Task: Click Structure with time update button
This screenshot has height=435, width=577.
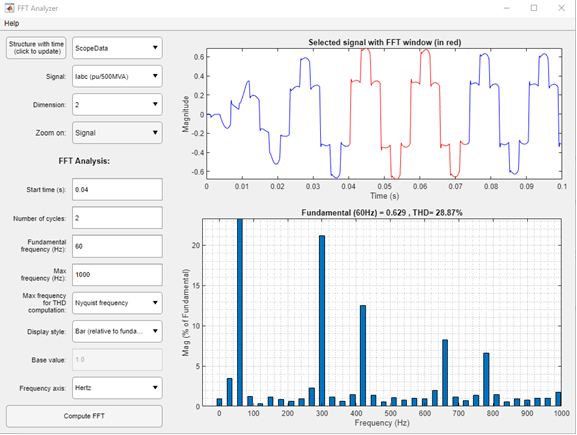Action: 36,48
